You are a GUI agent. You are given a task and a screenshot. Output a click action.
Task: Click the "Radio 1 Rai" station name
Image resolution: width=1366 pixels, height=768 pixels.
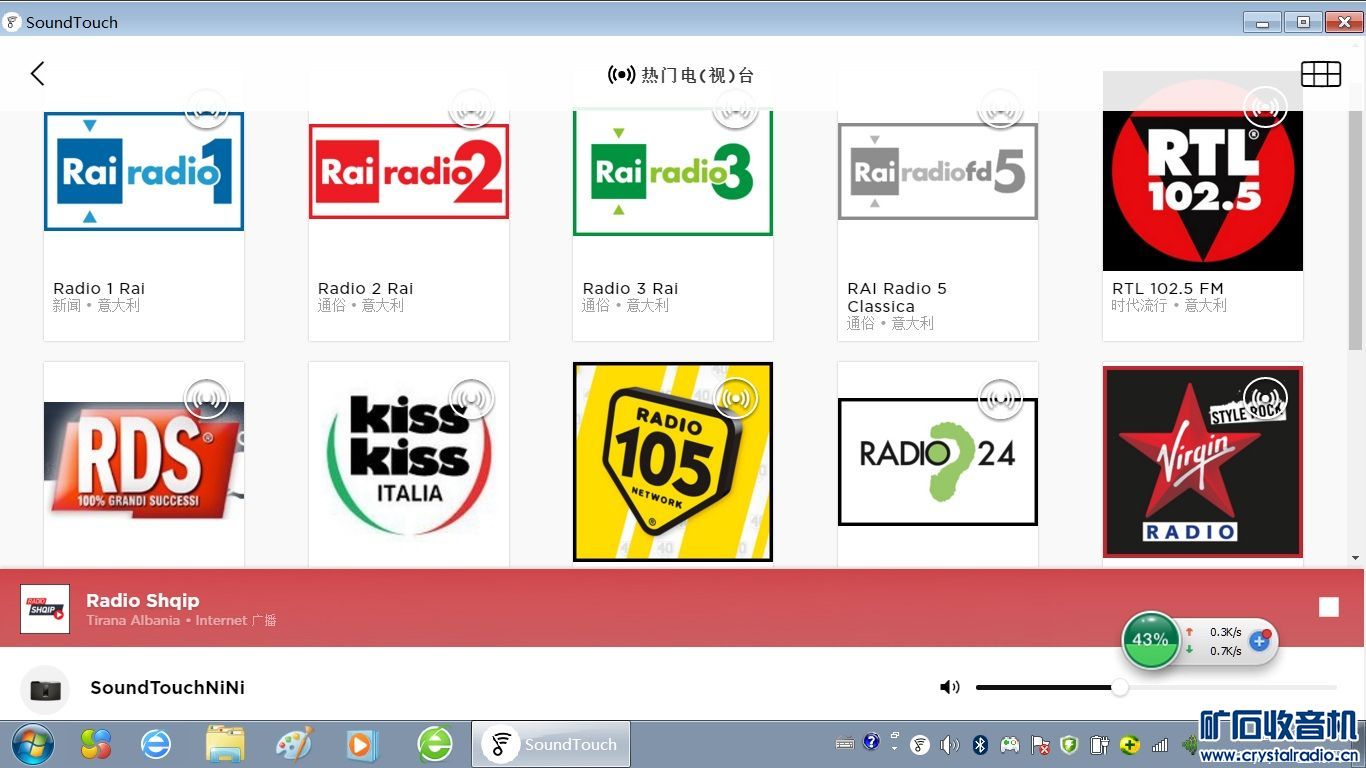pyautogui.click(x=99, y=288)
